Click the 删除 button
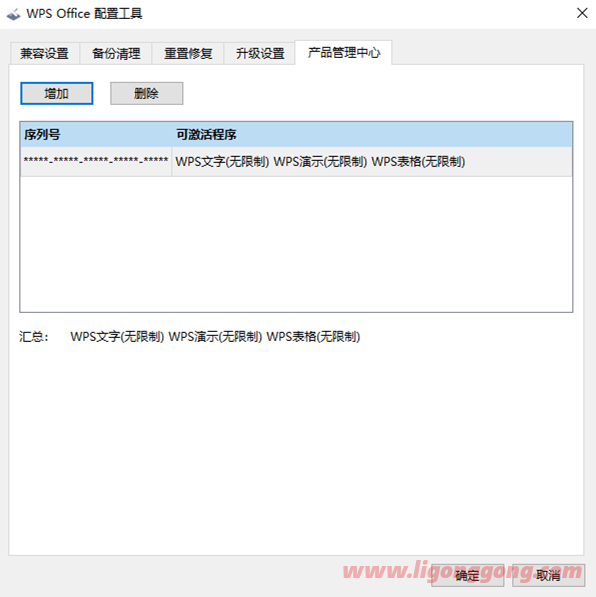 coord(147,93)
